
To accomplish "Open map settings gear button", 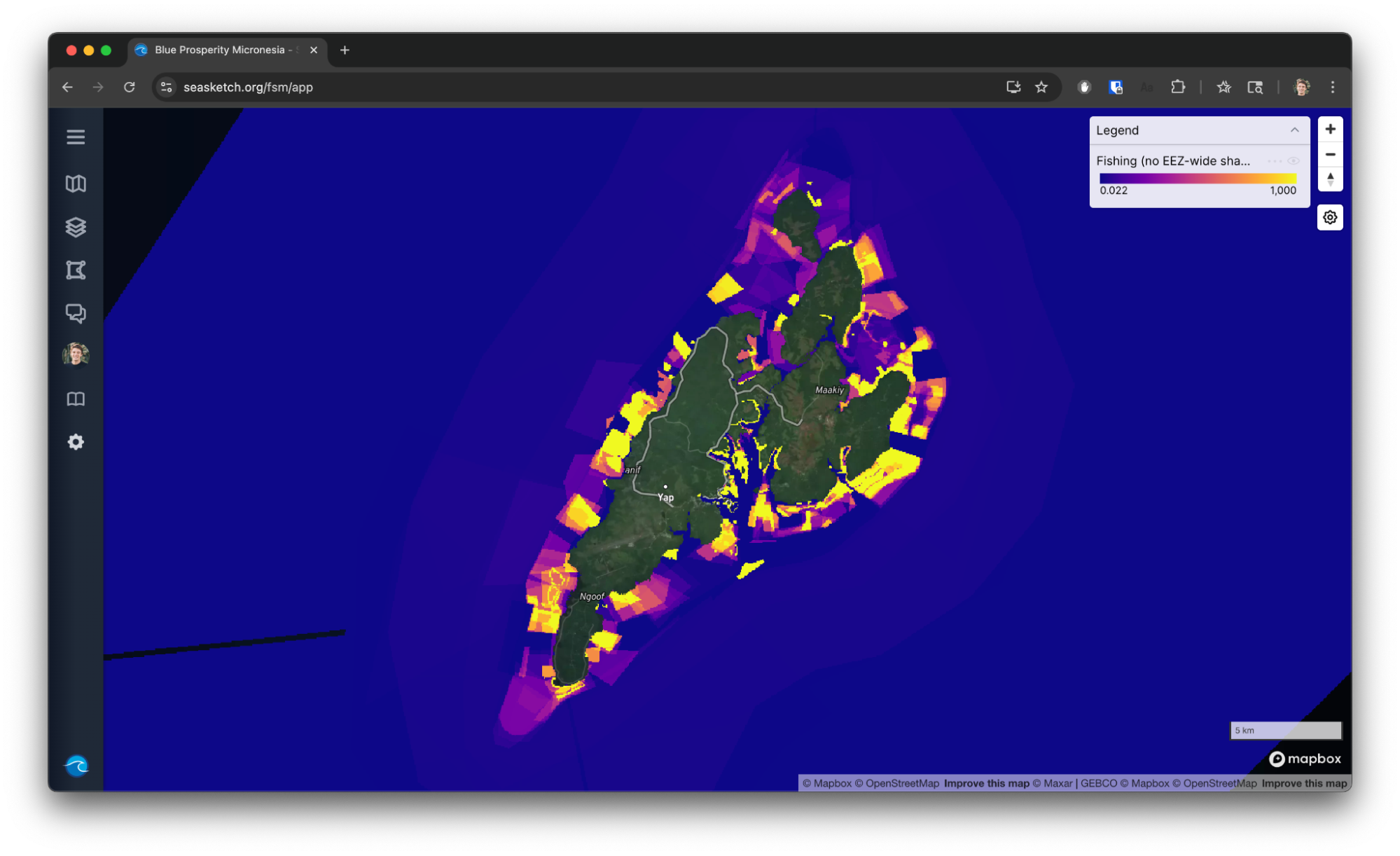I will [1330, 218].
